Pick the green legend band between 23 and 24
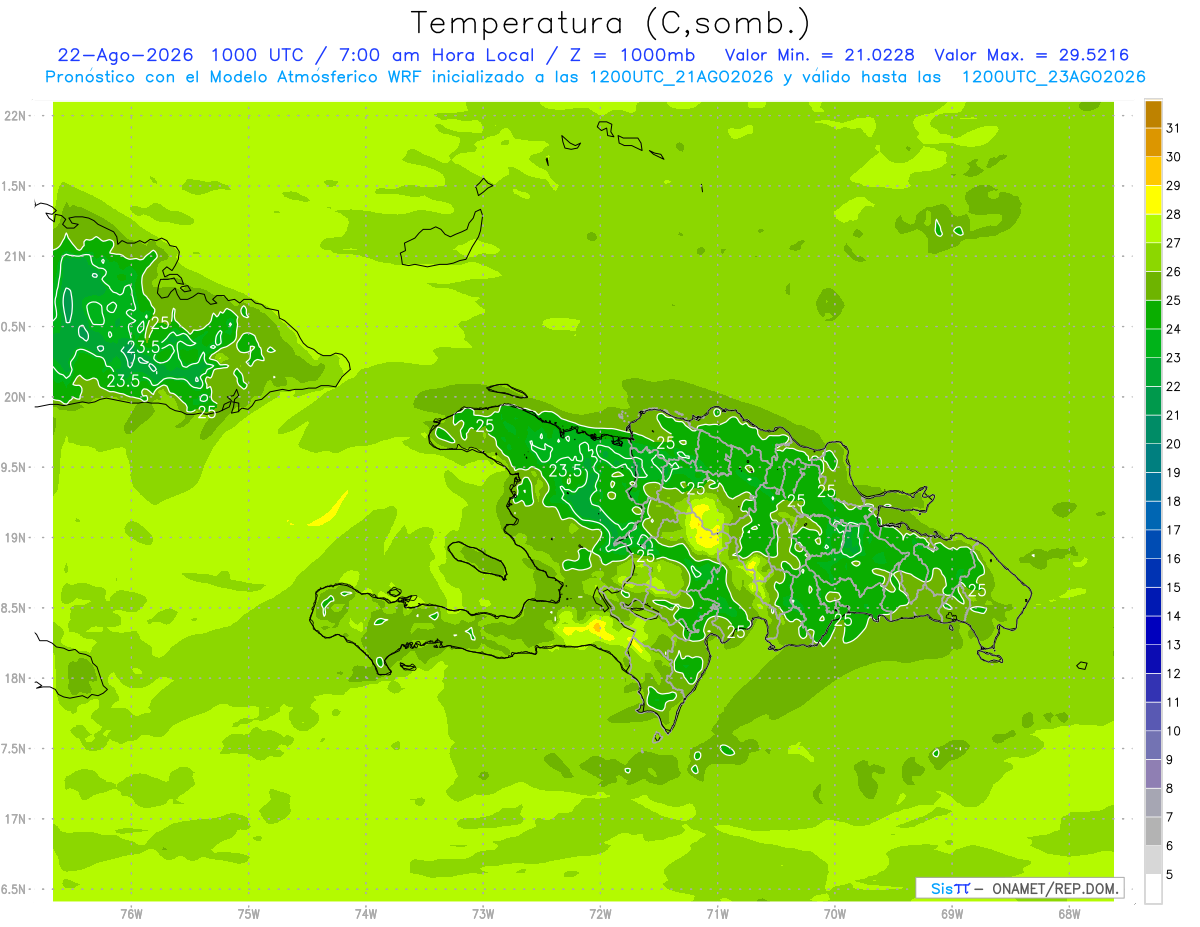The height and width of the screenshot is (927, 1200). tap(1153, 343)
